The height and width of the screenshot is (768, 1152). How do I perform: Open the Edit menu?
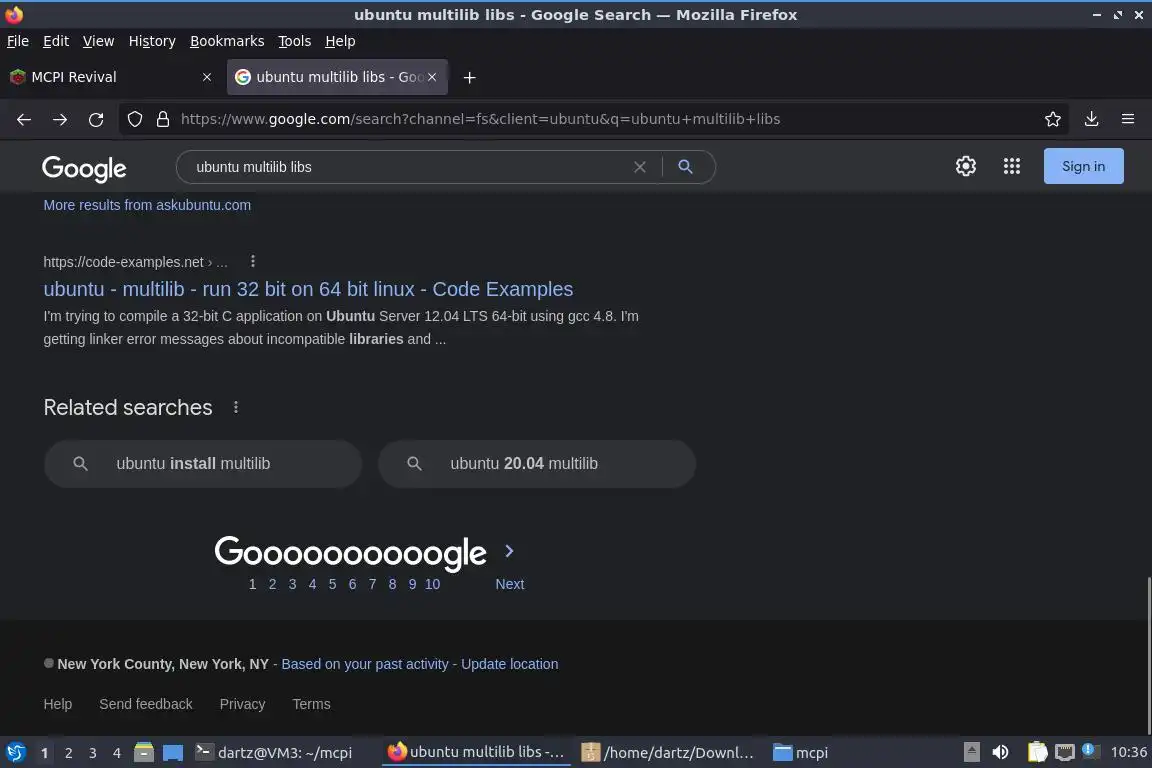[x=56, y=41]
